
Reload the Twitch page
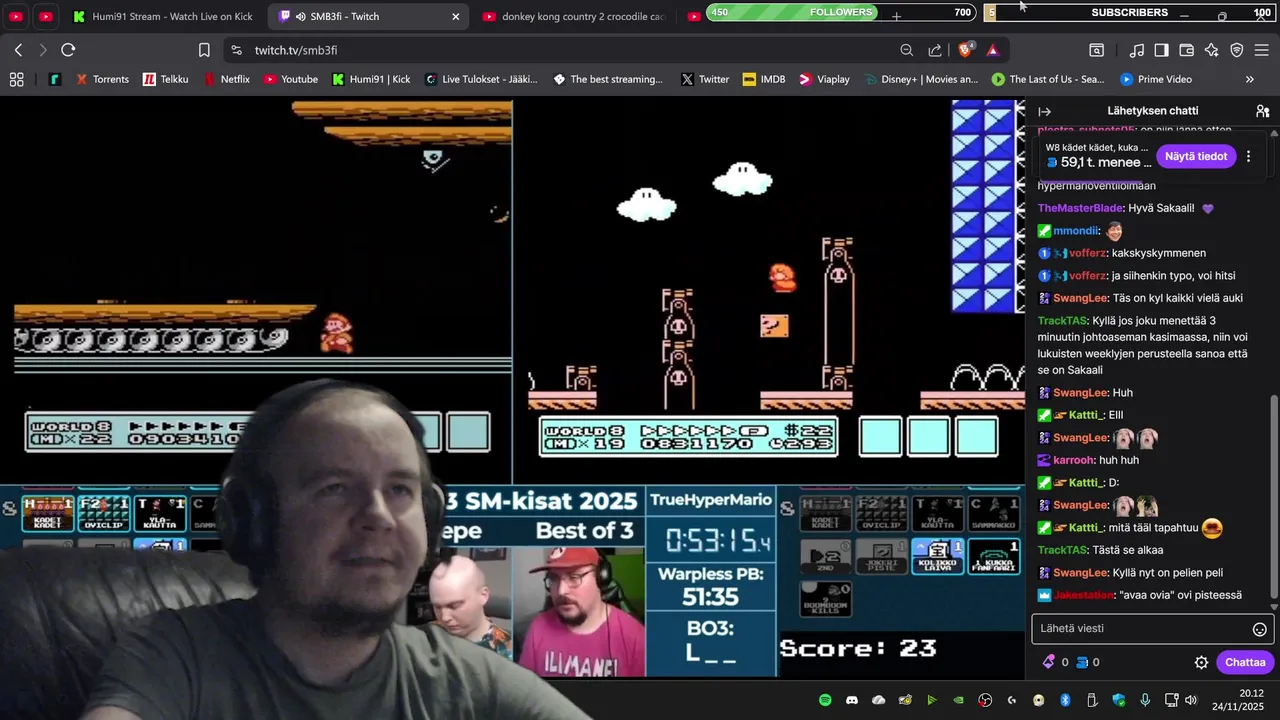tap(68, 50)
